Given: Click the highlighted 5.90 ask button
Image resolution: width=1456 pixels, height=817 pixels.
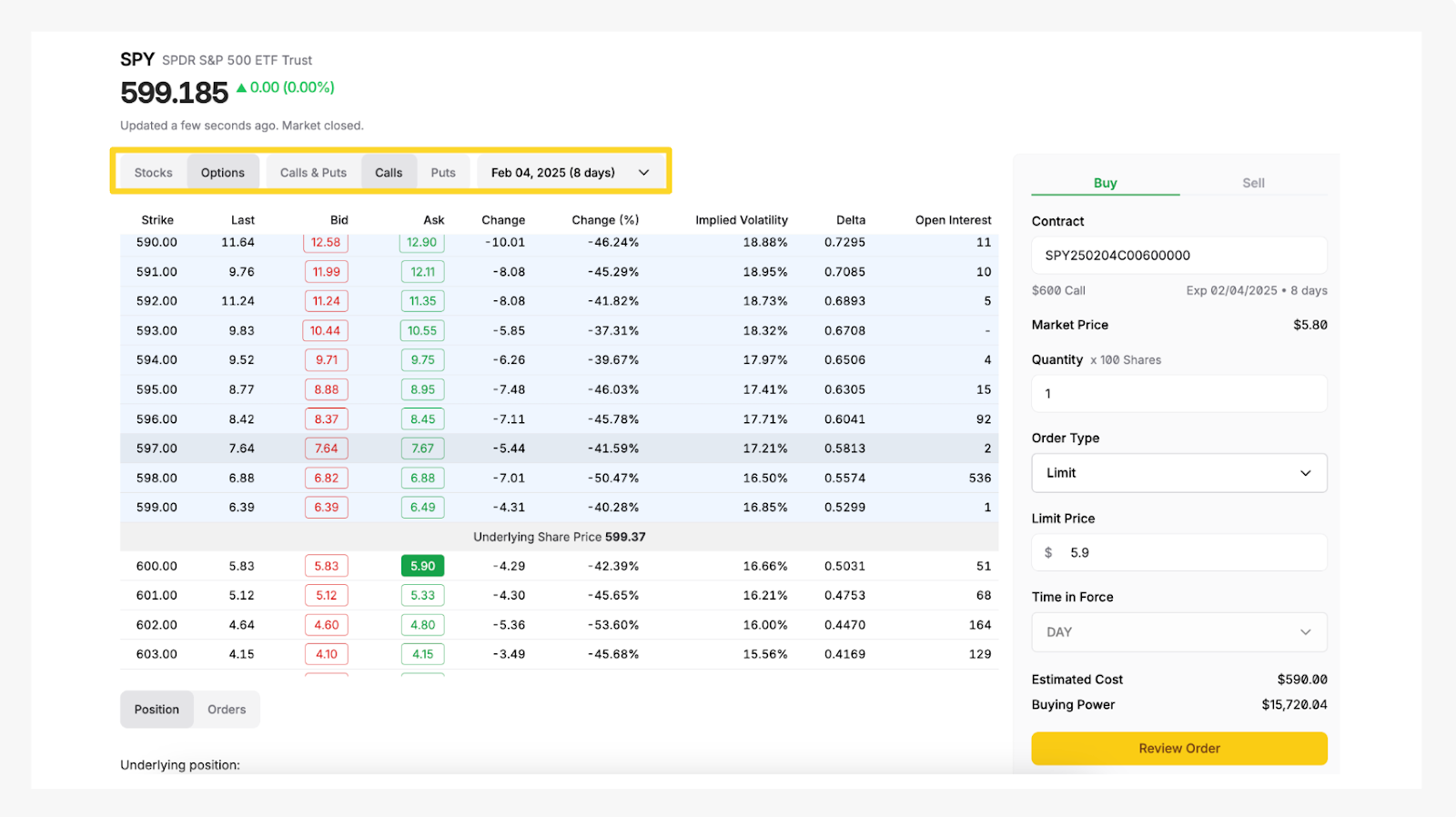Looking at the screenshot, I should 422,566.
